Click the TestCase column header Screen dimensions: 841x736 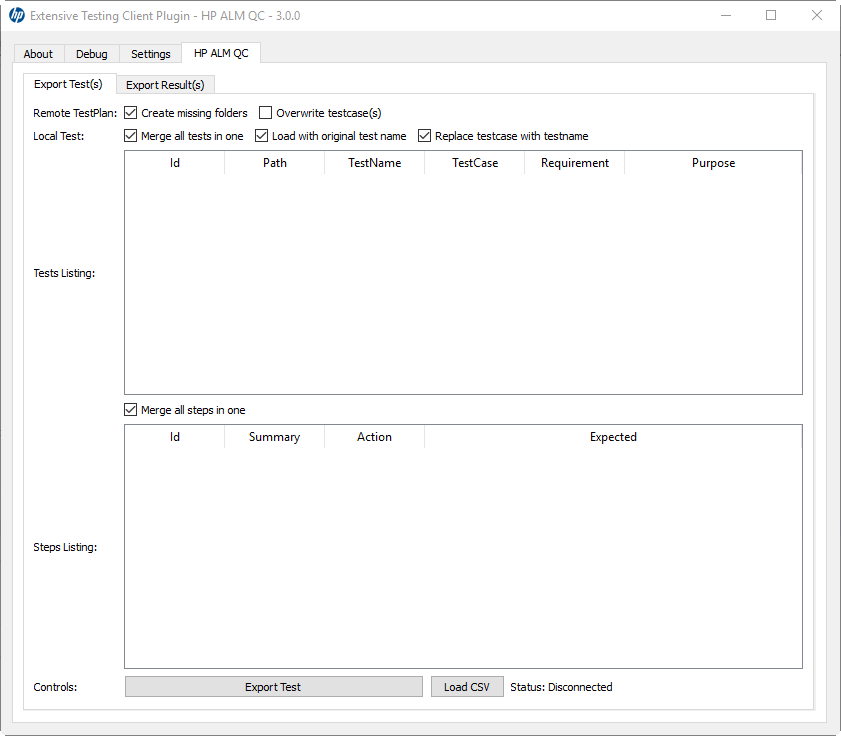[475, 163]
